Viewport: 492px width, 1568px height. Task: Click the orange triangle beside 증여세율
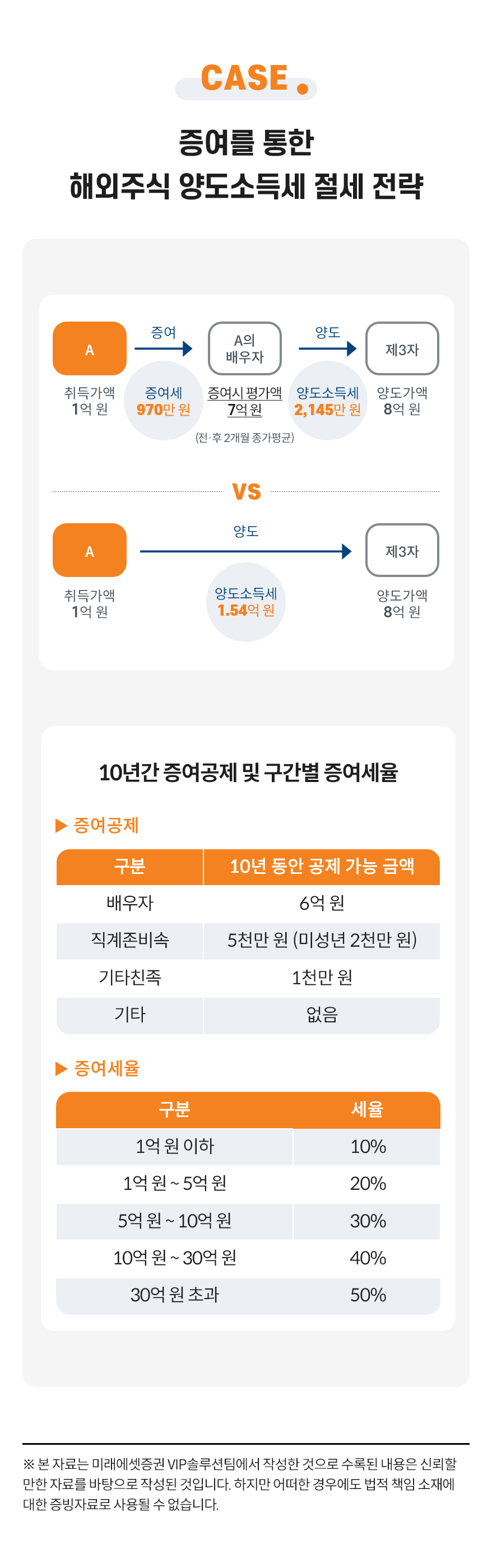tap(61, 1069)
